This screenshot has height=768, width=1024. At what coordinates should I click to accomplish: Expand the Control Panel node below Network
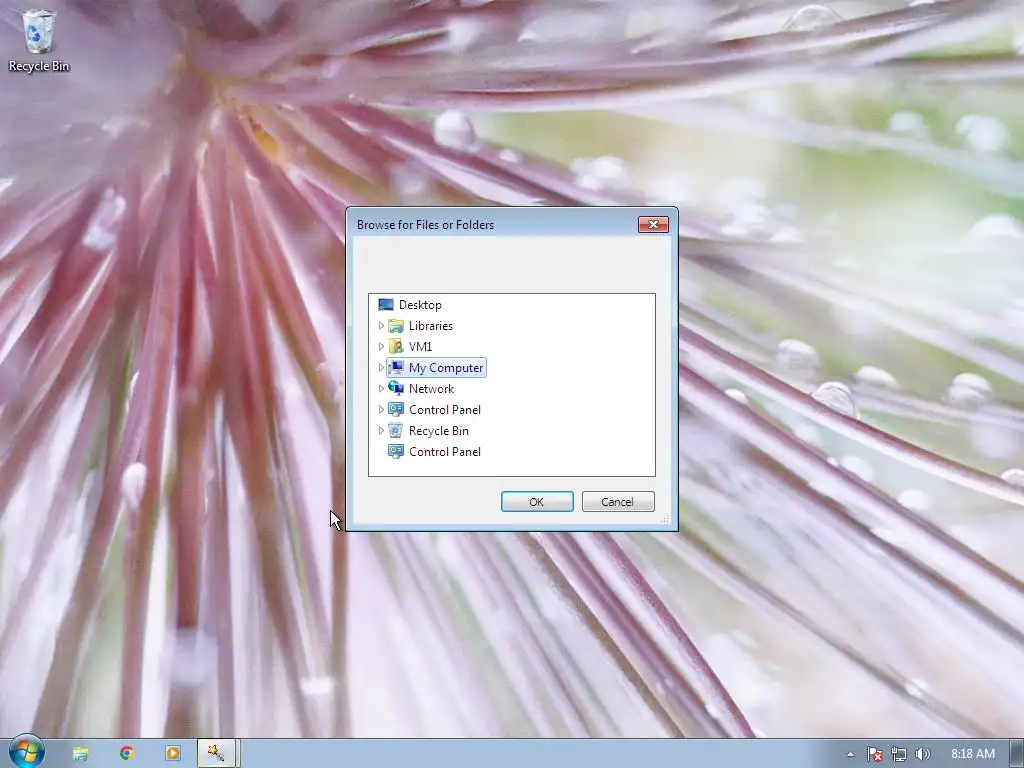[381, 409]
